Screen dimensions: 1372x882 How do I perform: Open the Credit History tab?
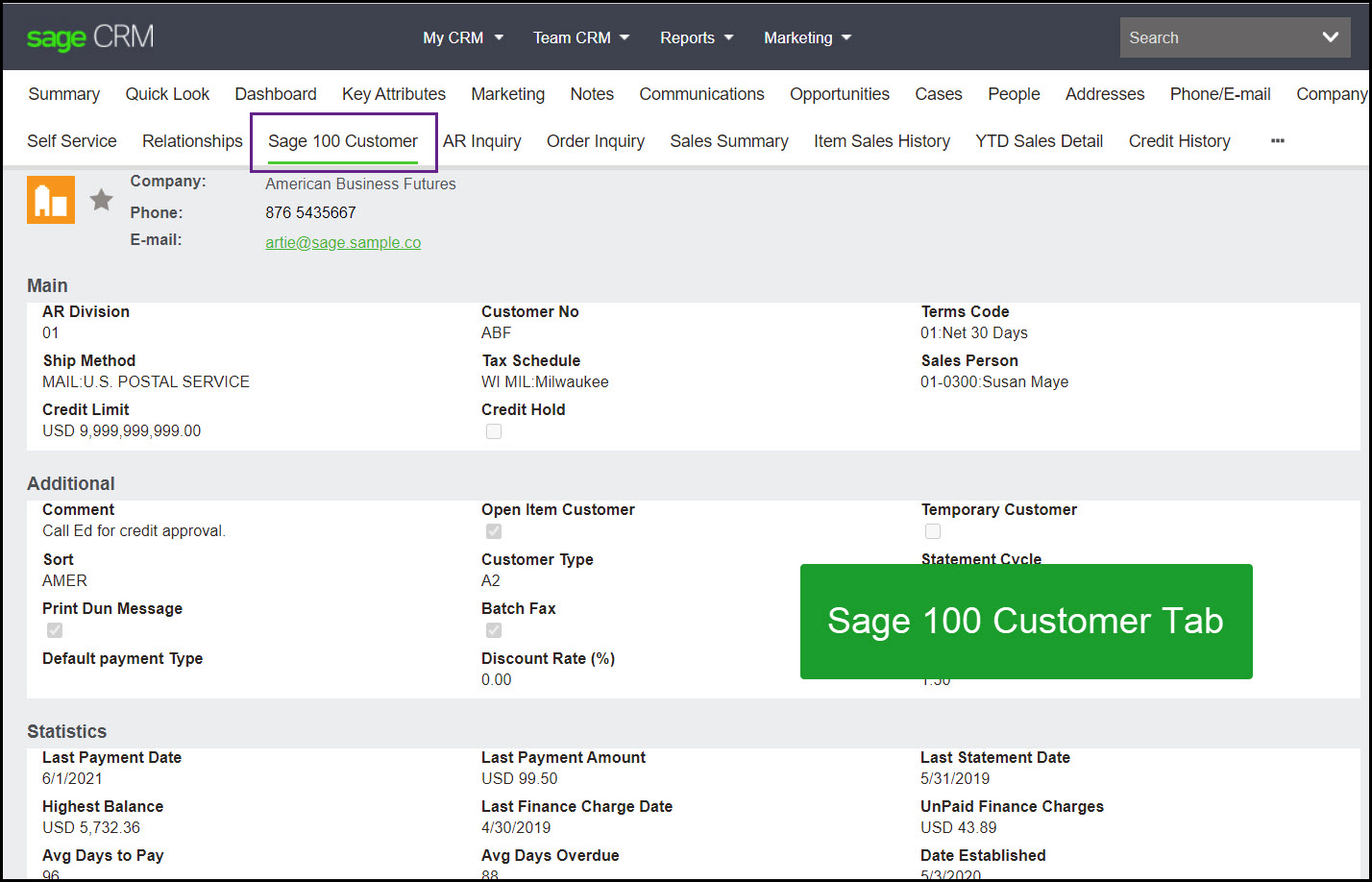click(x=1179, y=140)
